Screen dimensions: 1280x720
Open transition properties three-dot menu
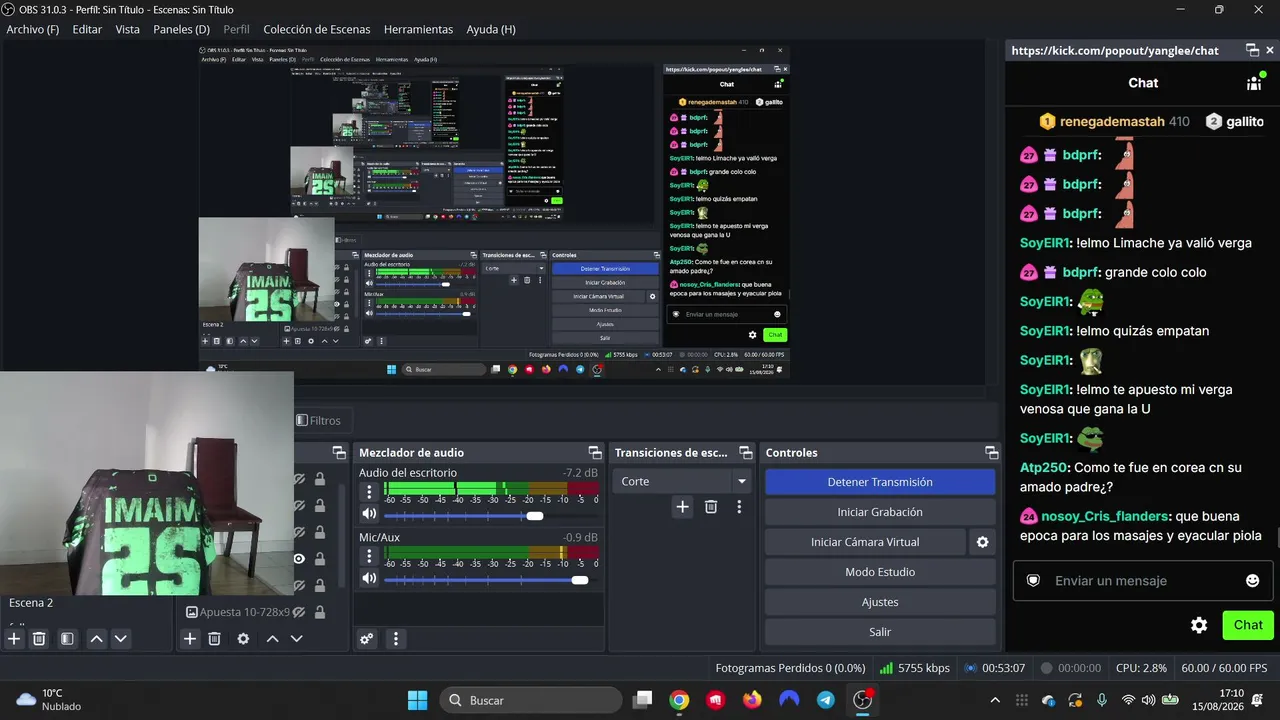point(739,507)
